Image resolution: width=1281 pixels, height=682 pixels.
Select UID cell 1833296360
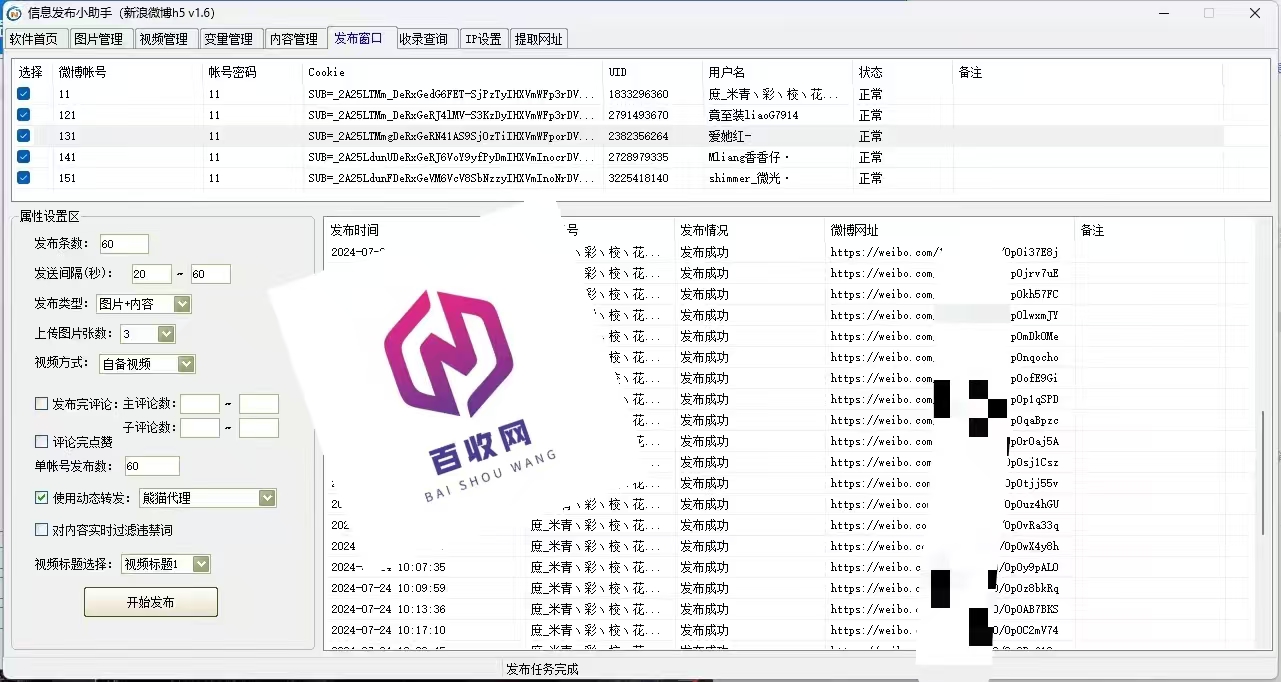(638, 94)
